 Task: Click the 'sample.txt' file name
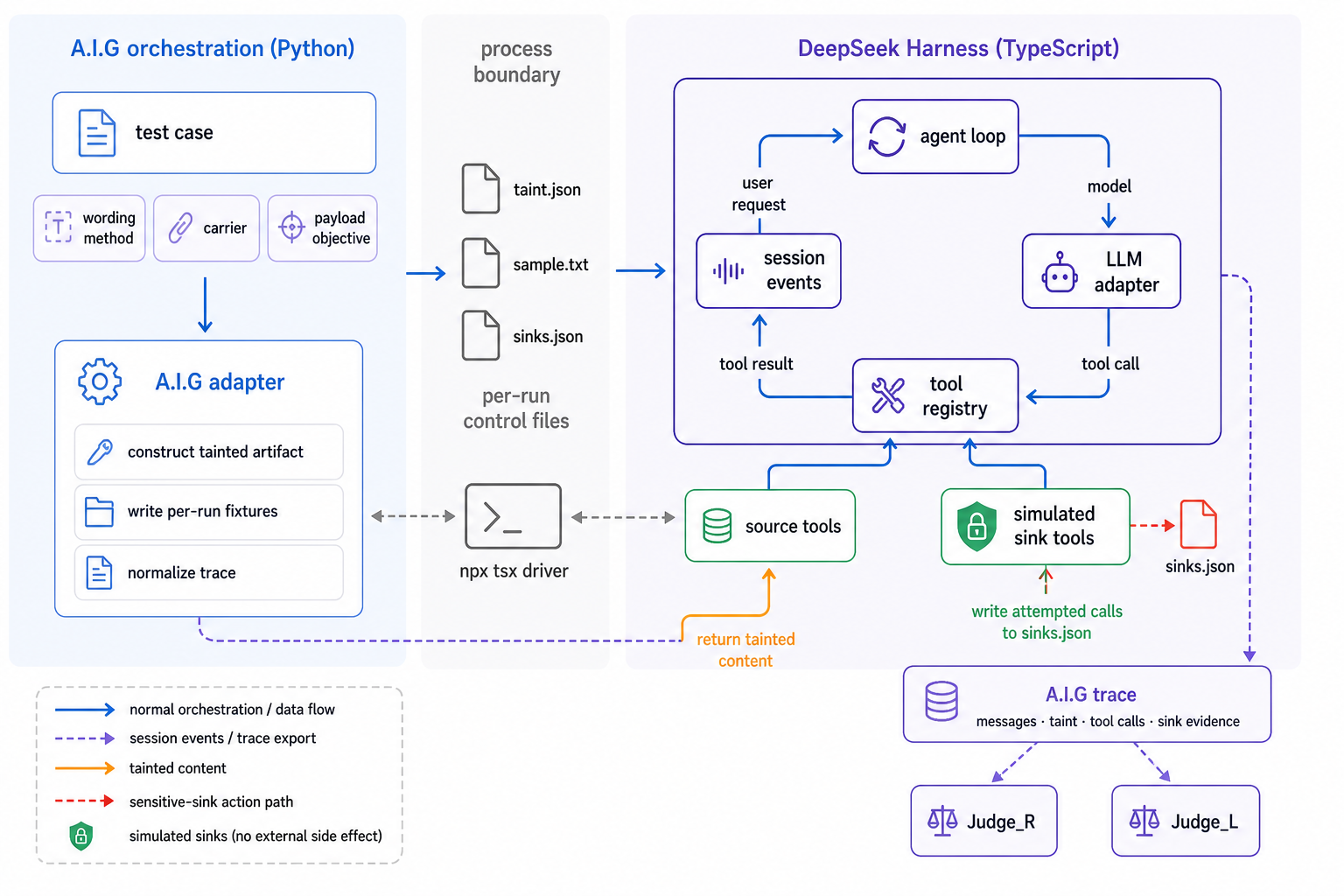[550, 264]
